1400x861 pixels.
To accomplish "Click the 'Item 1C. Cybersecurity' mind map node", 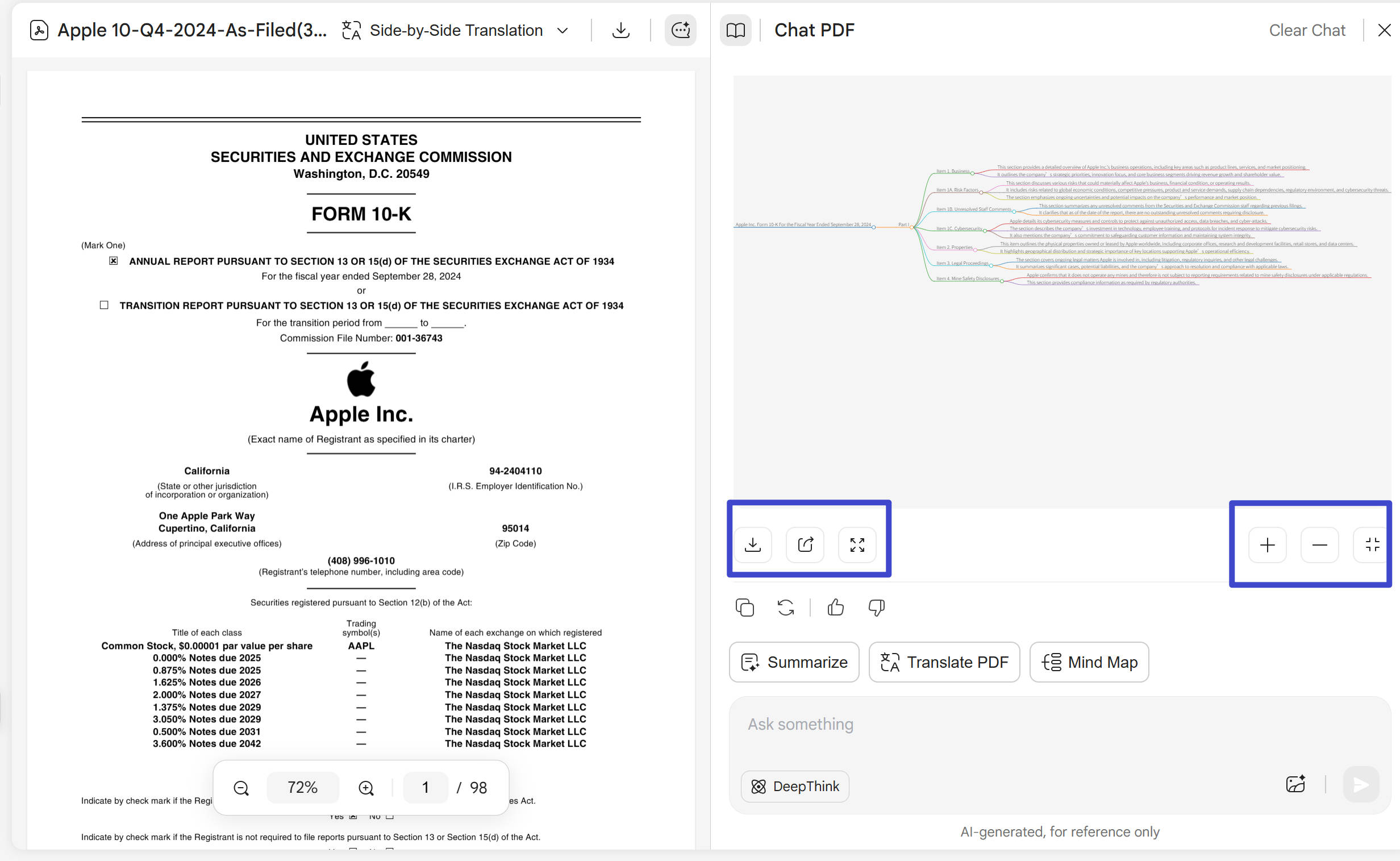I will coord(959,229).
